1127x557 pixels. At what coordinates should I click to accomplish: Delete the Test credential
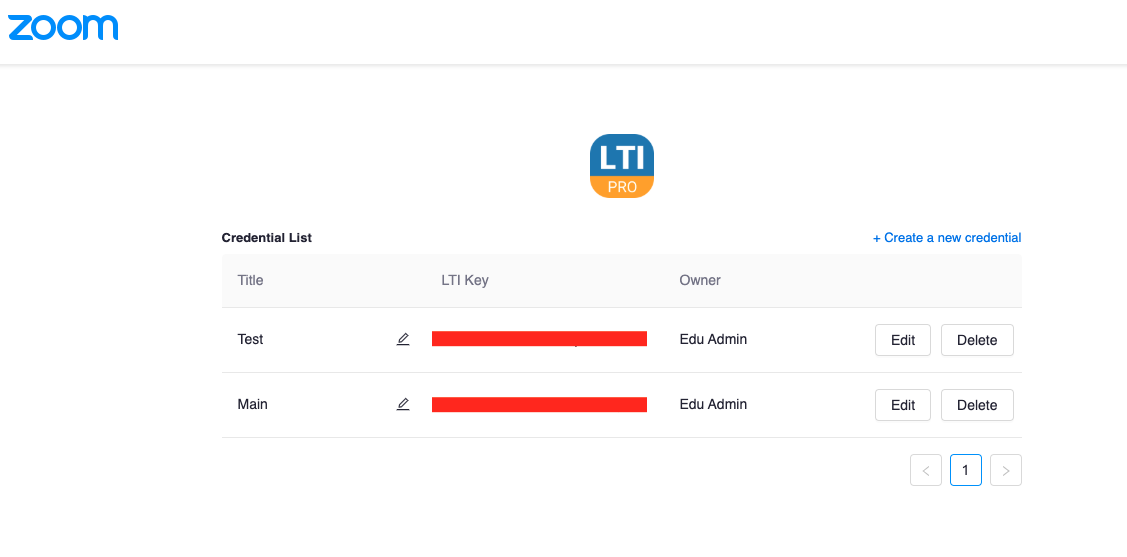[x=977, y=340]
